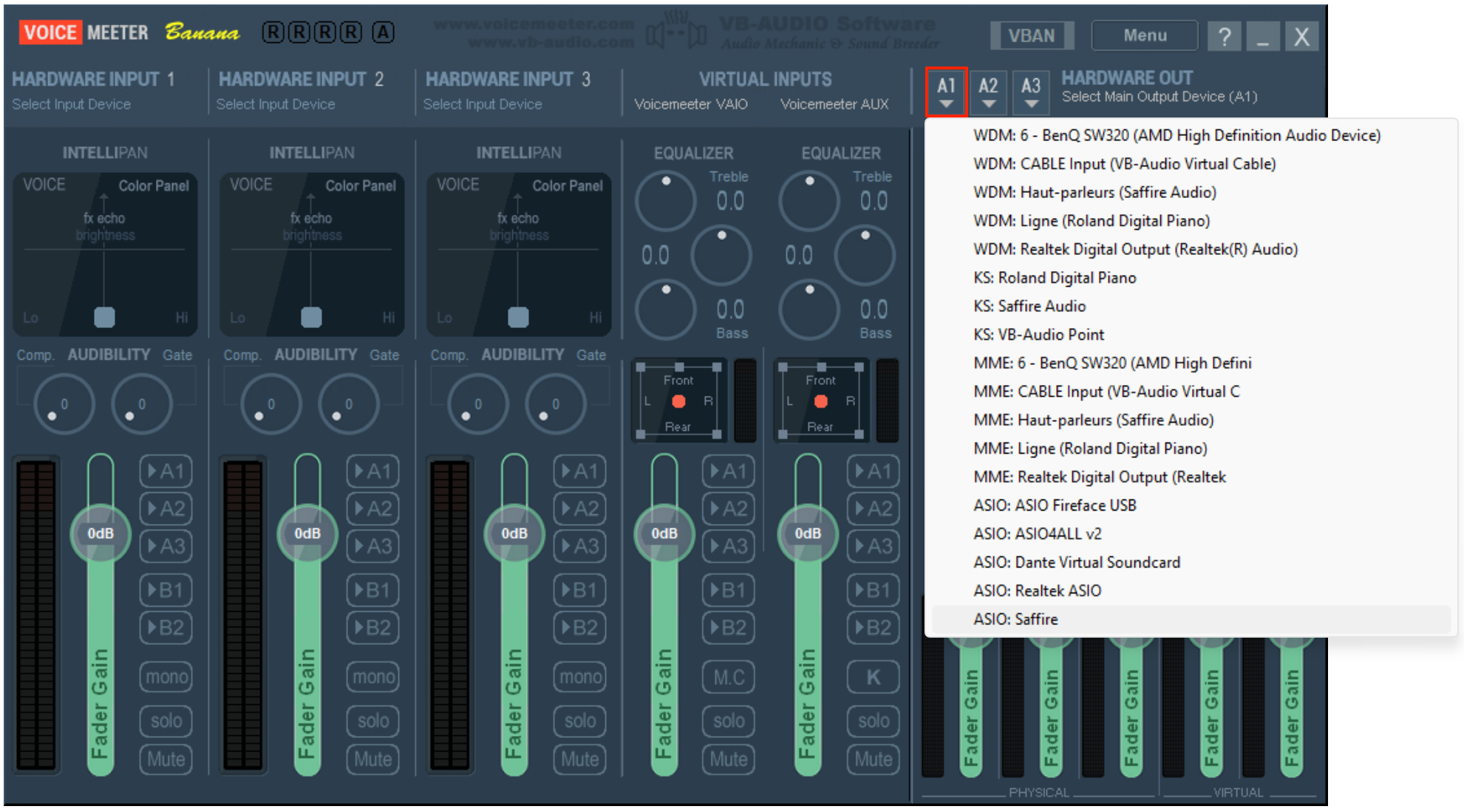Toggle A2 routing on Voicemeeter AUX
1464x812 pixels.
pos(873,508)
